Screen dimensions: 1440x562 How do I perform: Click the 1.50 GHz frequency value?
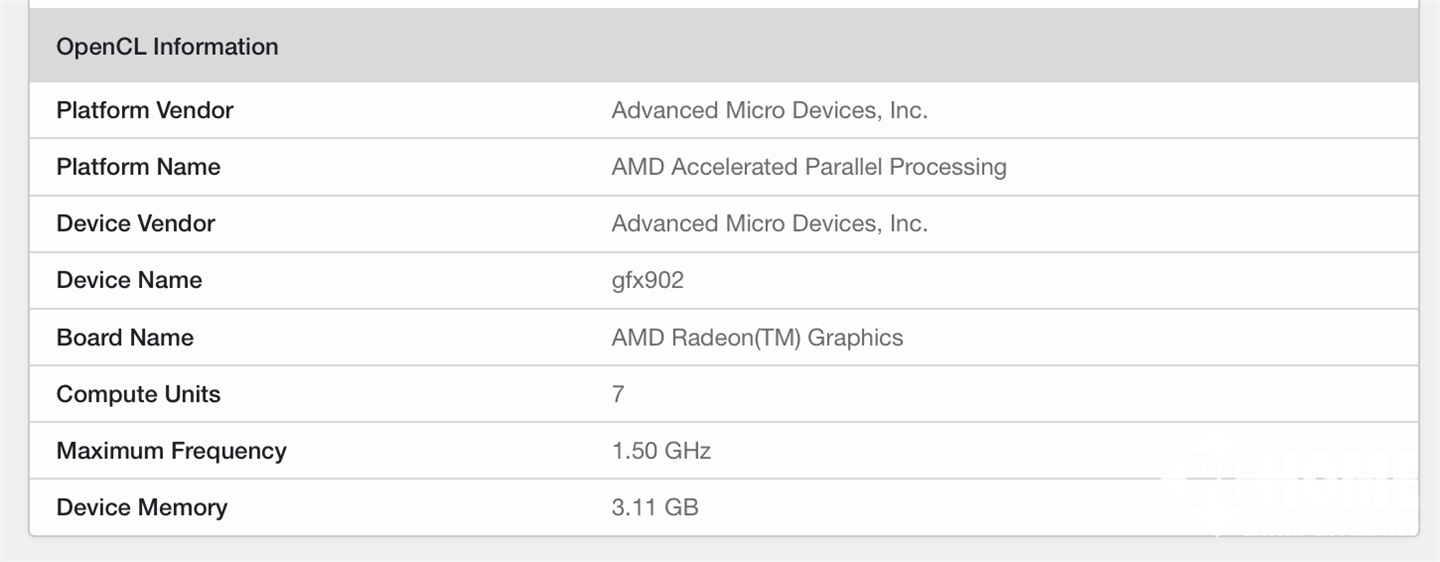click(x=661, y=451)
